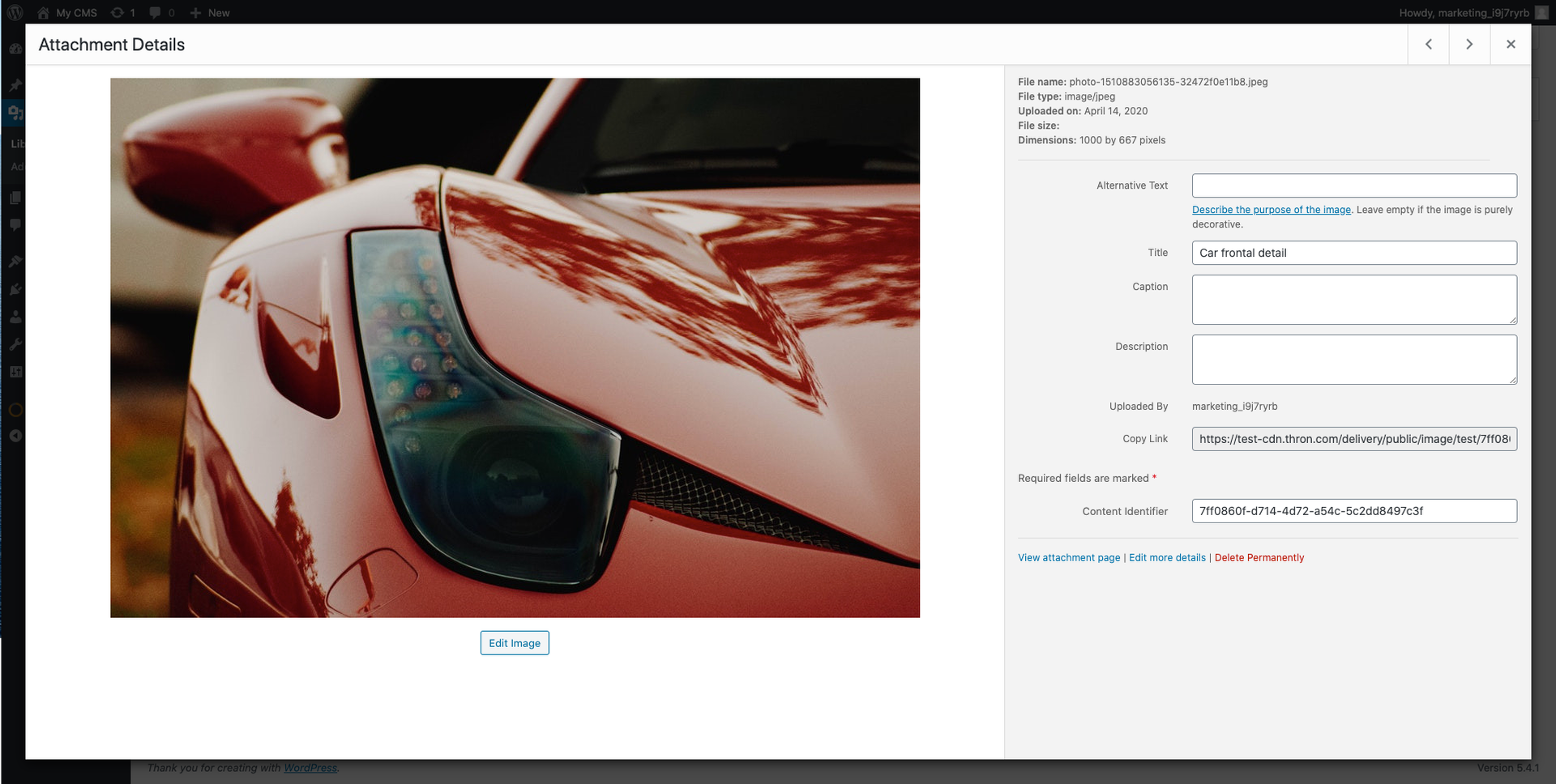Open the Tools wrench icon in sidebar
Image resolution: width=1556 pixels, height=784 pixels.
pos(15,344)
